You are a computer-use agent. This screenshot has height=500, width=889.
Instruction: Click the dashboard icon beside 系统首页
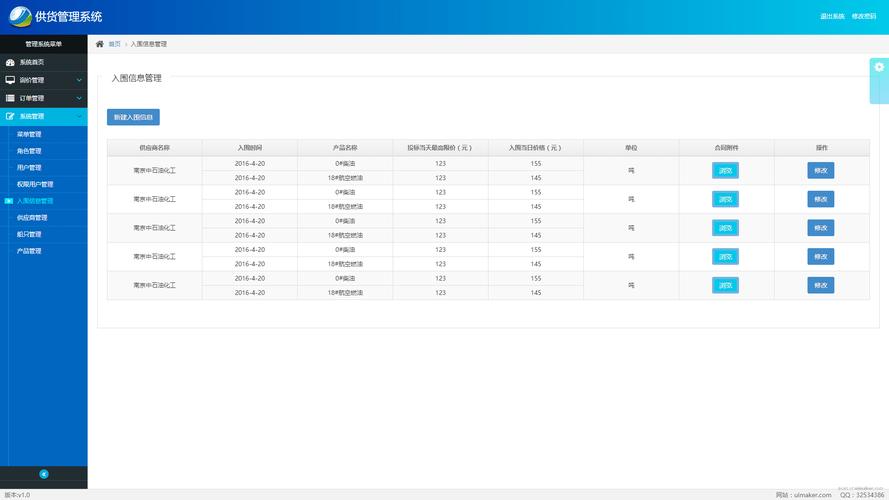click(x=10, y=62)
